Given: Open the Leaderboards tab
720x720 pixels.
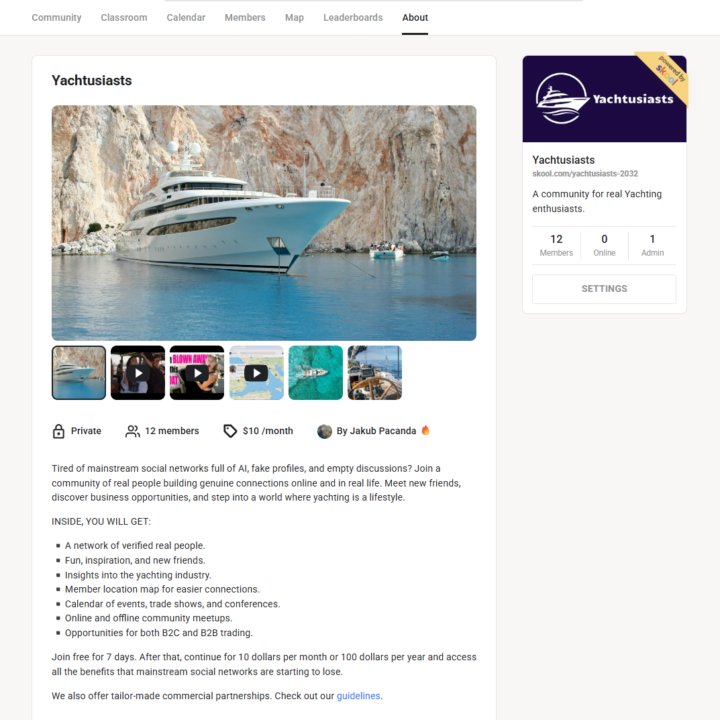Looking at the screenshot, I should 353,17.
